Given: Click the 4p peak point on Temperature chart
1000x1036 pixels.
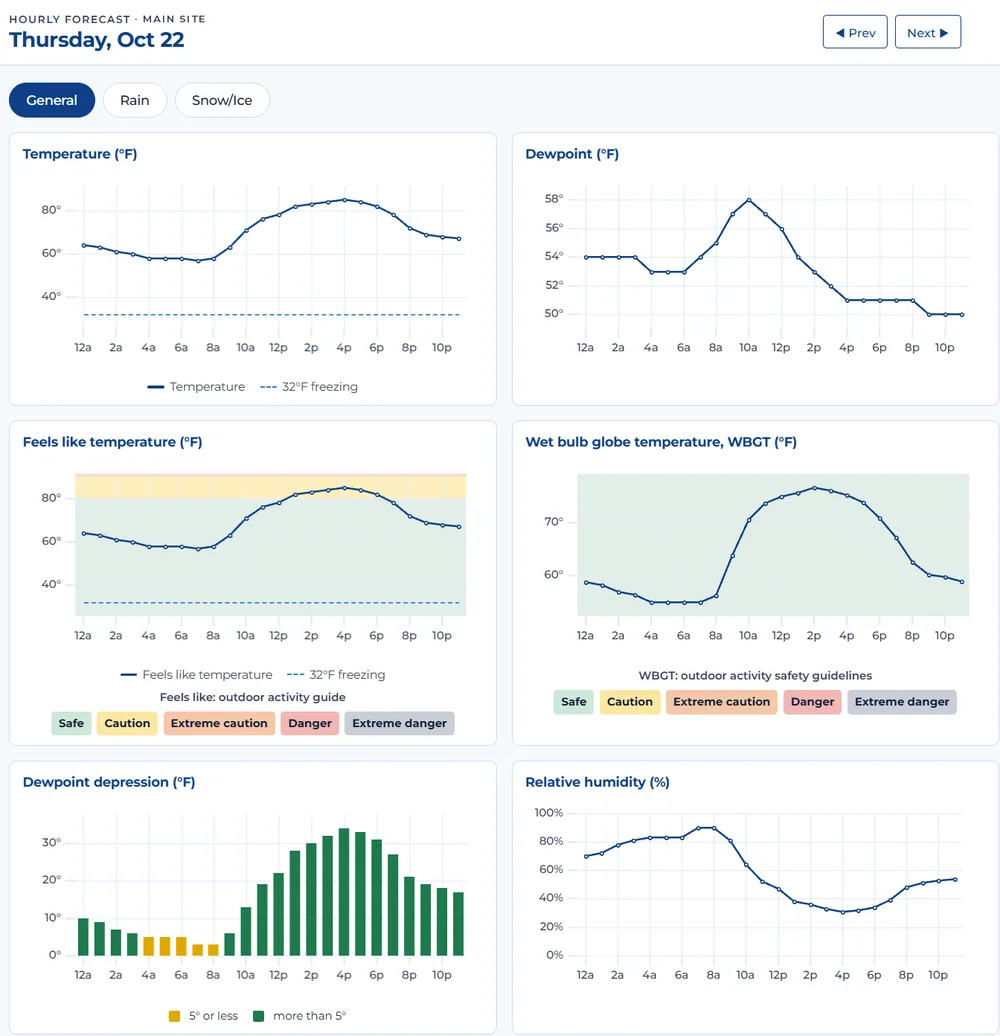Looking at the screenshot, I should point(344,200).
